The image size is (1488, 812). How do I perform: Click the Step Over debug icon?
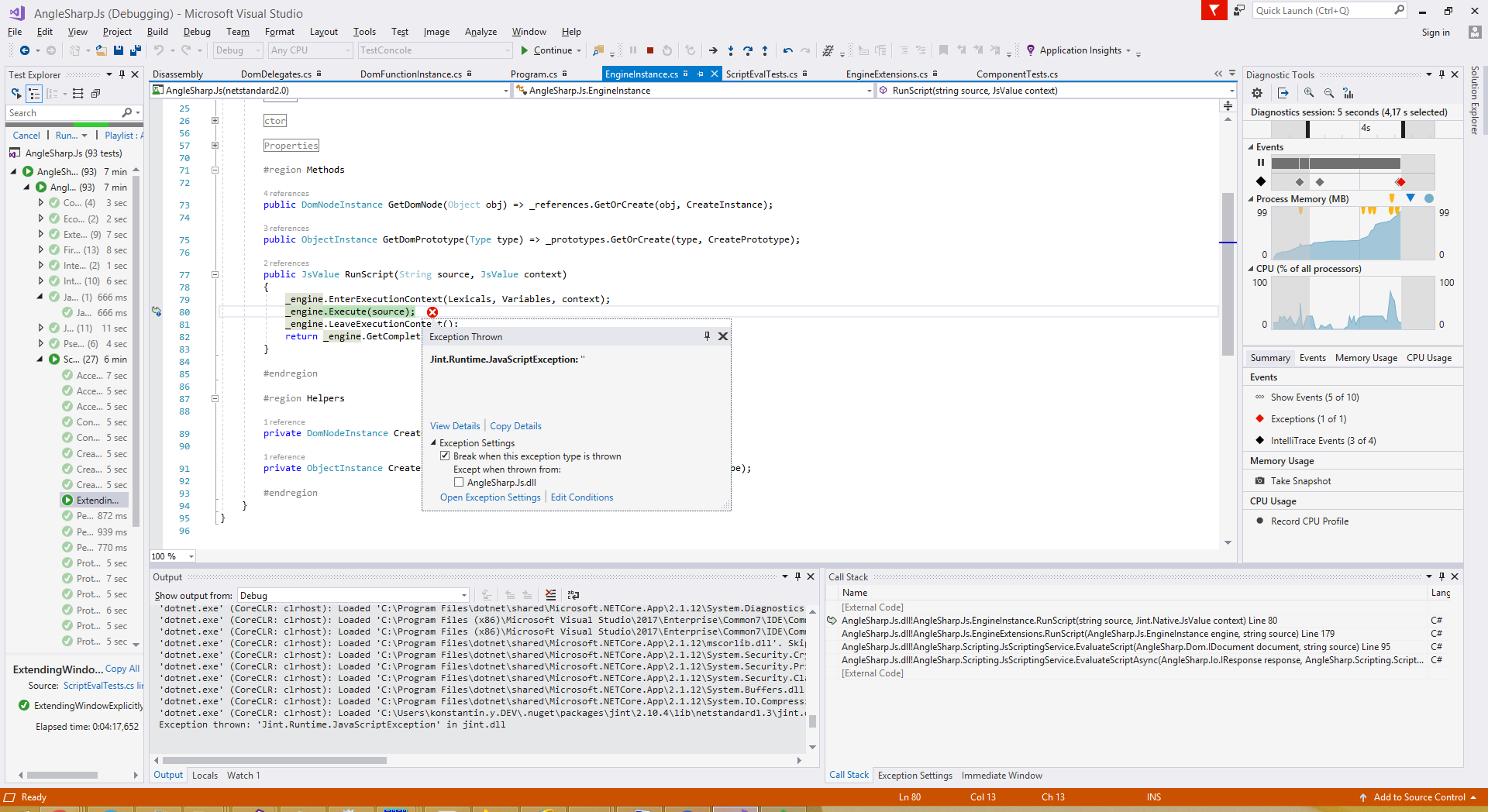click(748, 50)
